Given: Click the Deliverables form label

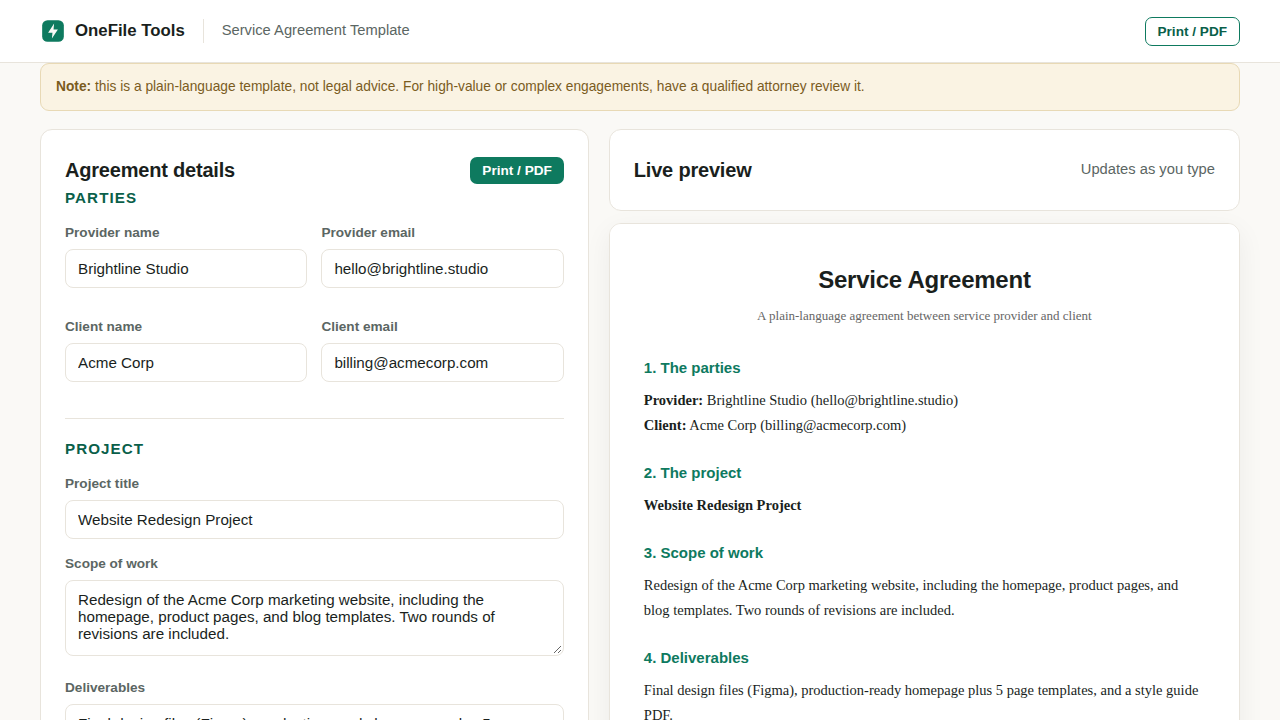Looking at the screenshot, I should click(105, 688).
